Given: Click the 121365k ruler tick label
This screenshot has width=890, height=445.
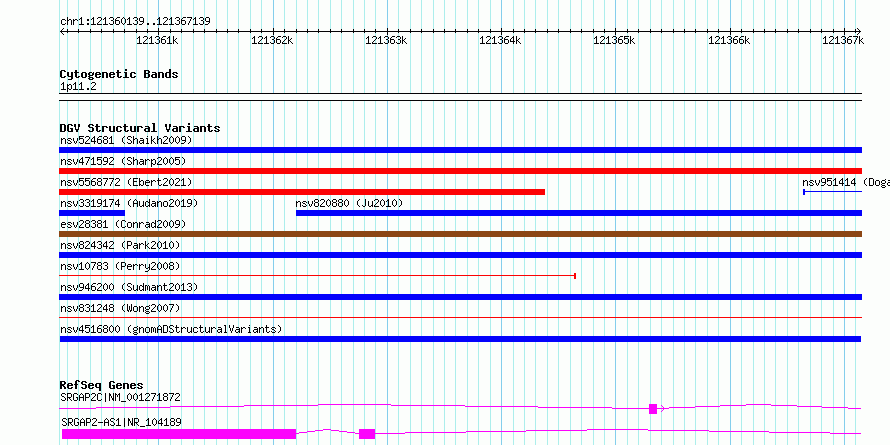Looking at the screenshot, I should tap(614, 40).
